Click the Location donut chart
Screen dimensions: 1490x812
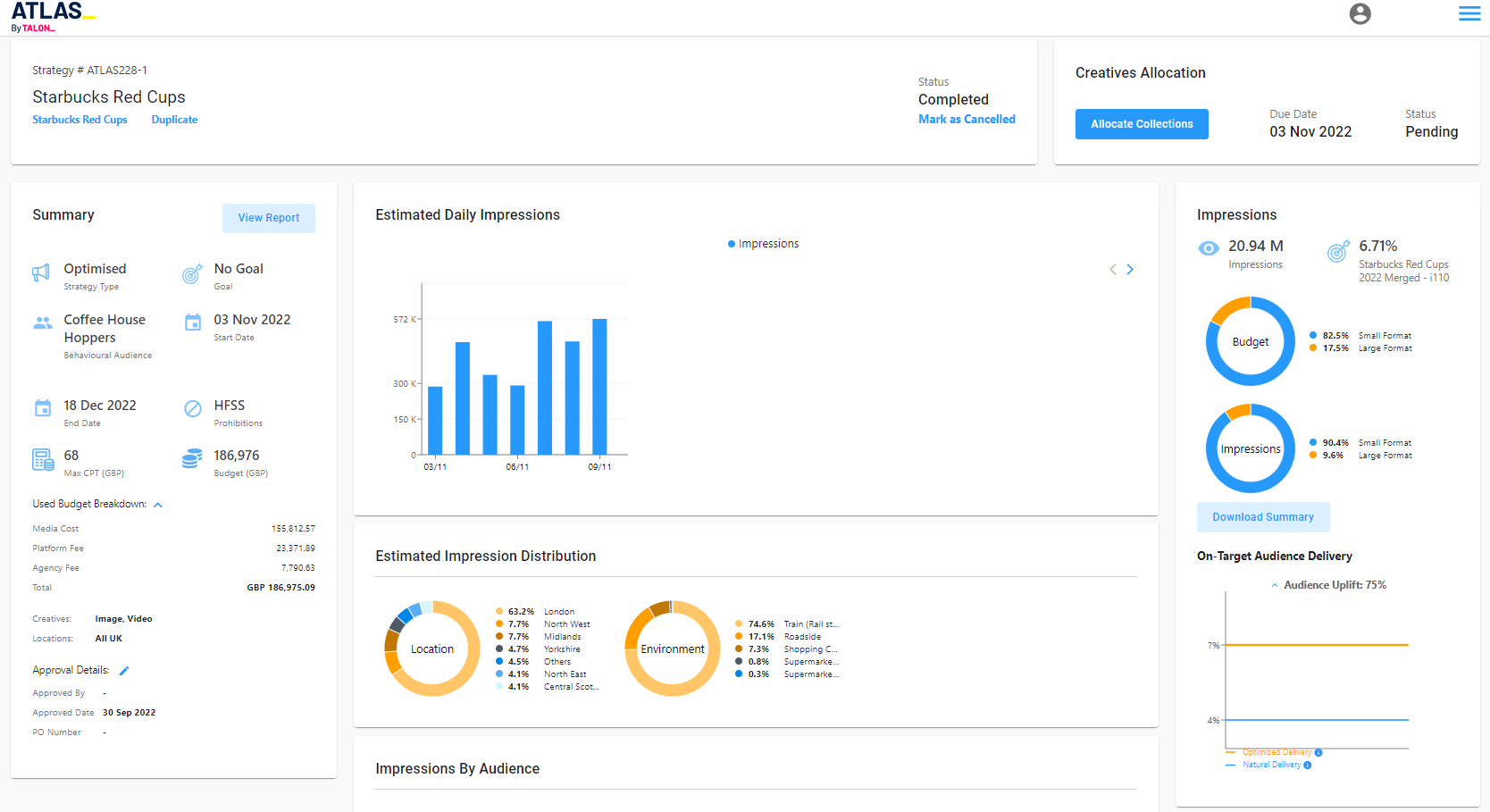click(x=432, y=649)
